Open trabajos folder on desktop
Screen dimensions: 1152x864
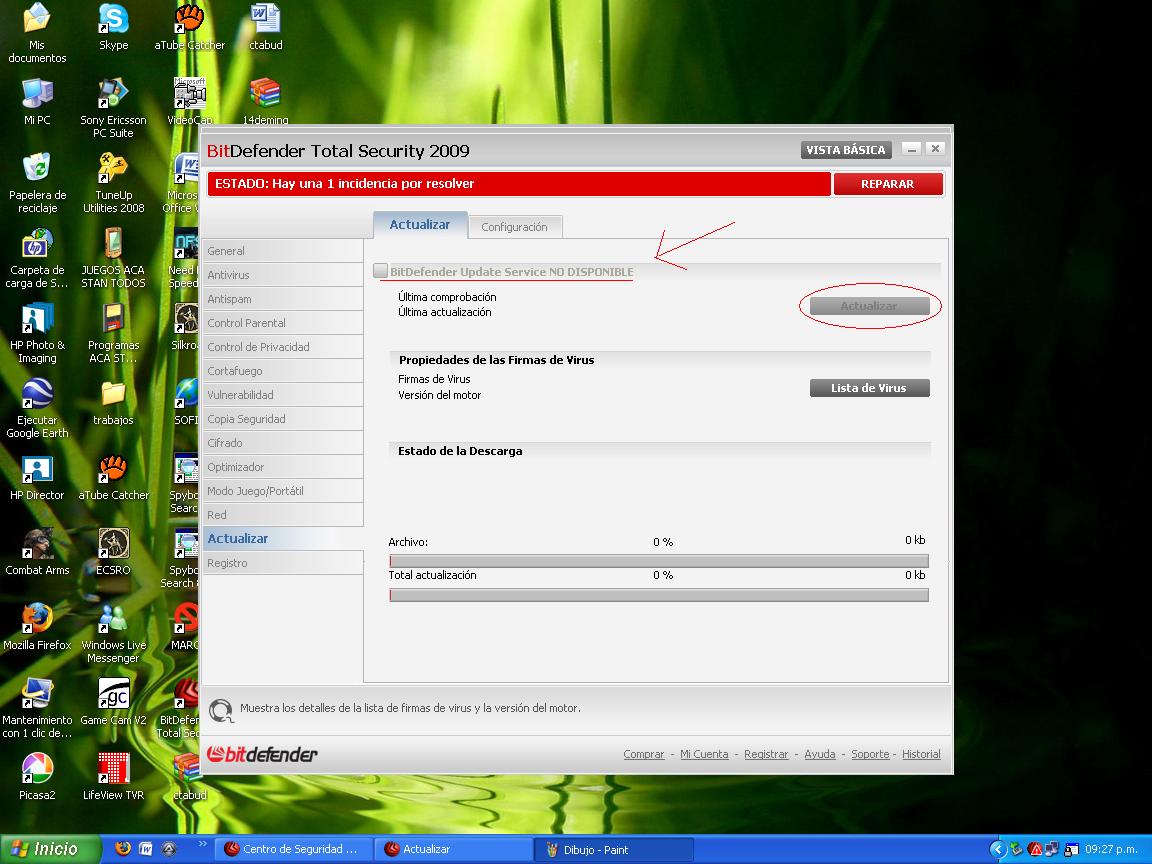pyautogui.click(x=113, y=403)
